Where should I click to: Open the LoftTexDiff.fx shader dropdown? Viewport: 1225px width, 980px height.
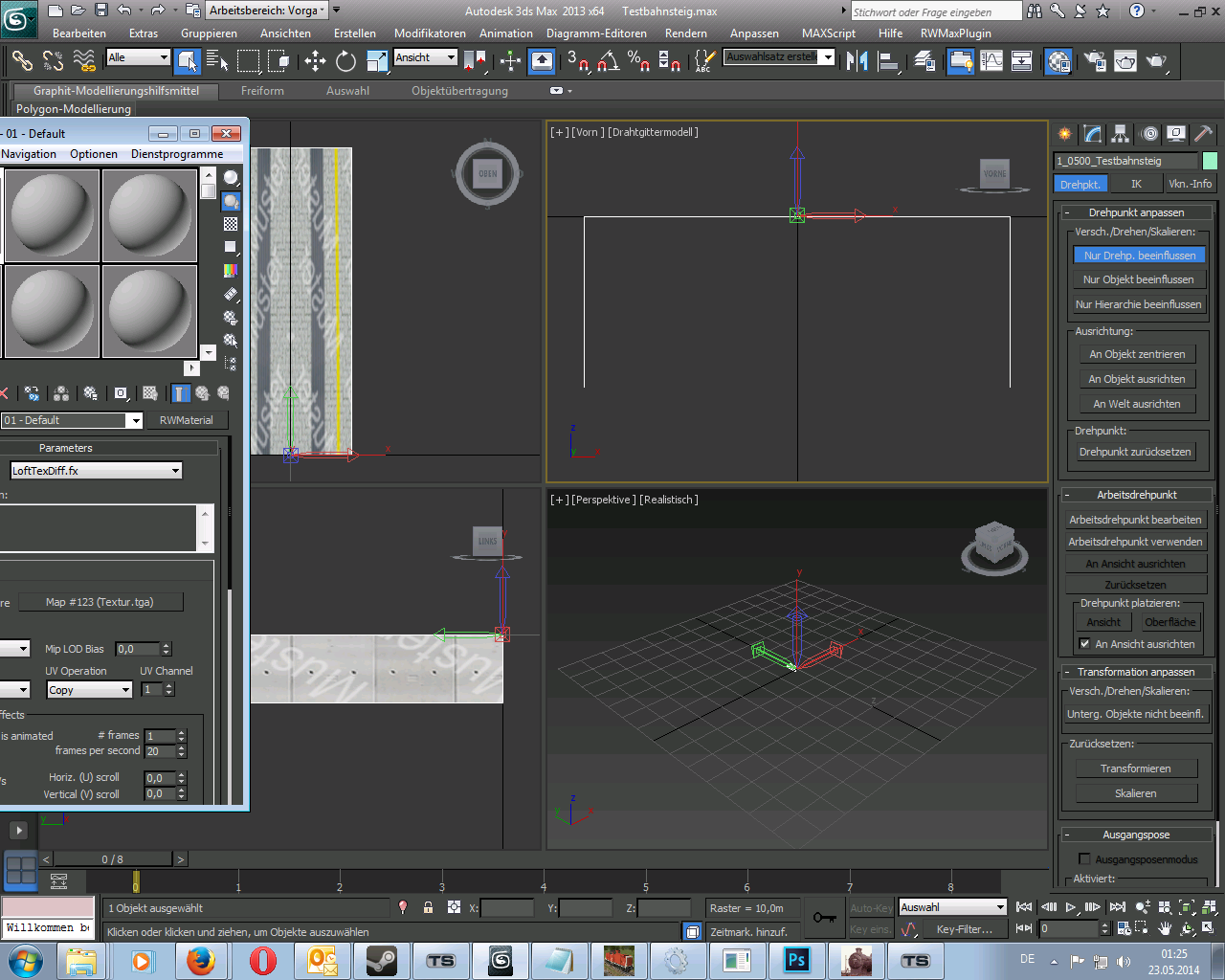(x=175, y=471)
